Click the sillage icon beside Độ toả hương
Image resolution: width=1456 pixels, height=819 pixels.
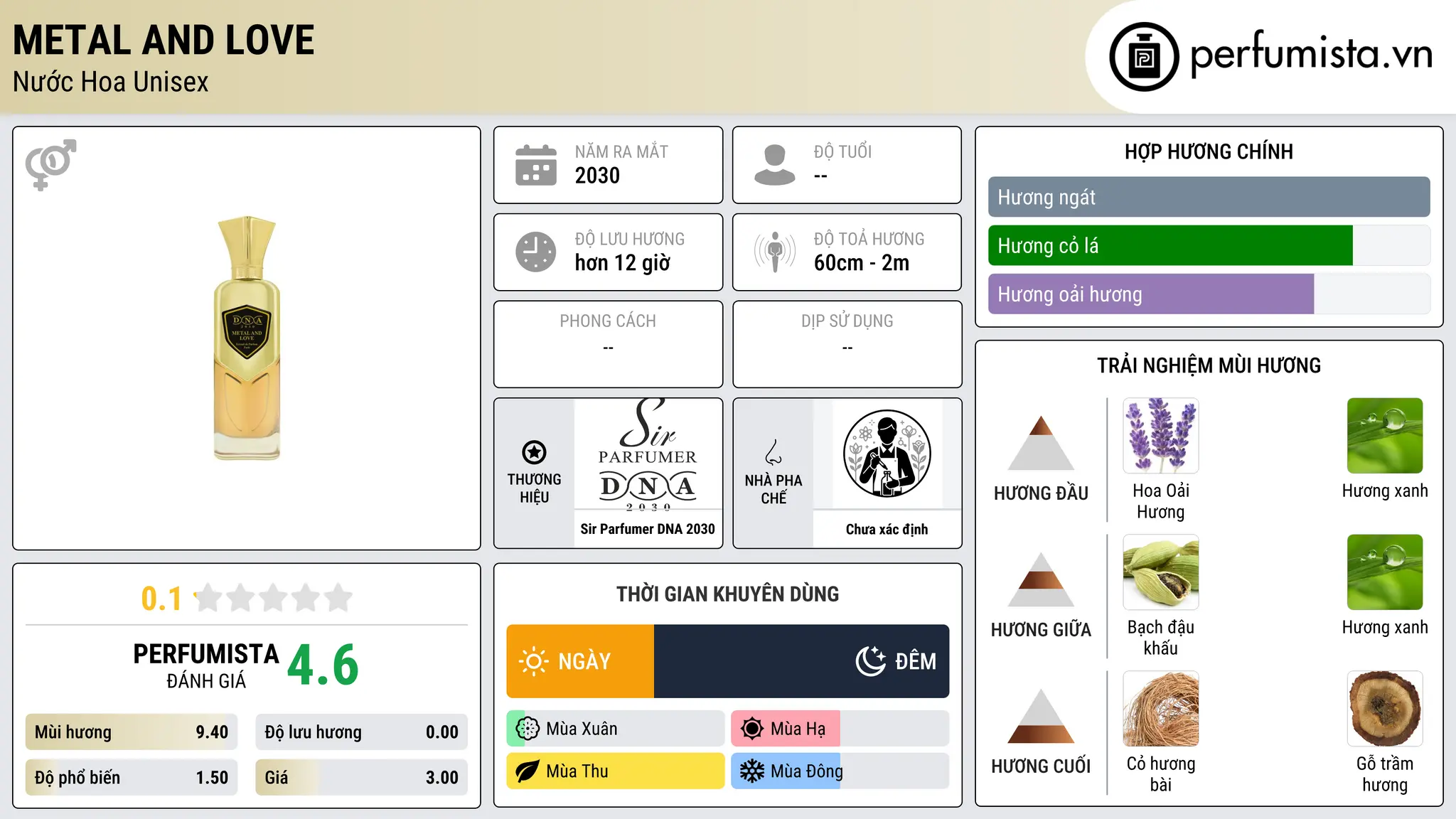point(775,252)
